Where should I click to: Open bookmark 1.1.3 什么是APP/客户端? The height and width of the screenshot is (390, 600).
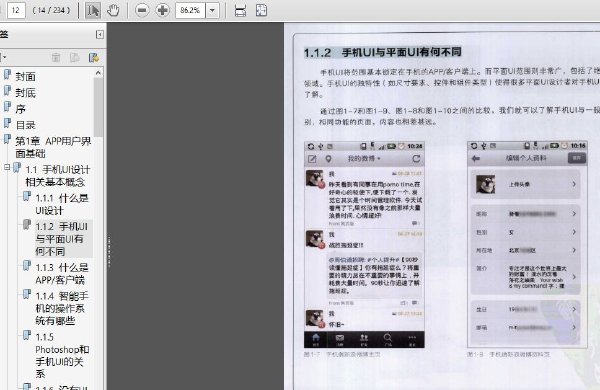62,274
